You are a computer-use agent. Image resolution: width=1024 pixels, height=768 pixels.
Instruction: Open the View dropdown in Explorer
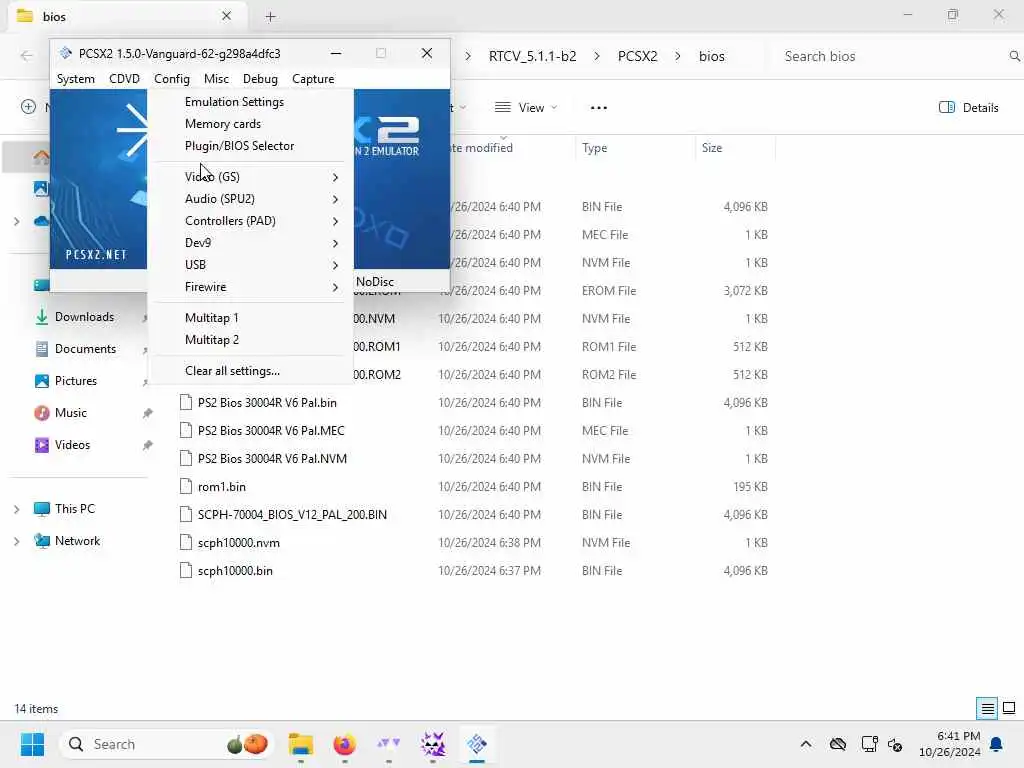click(526, 108)
